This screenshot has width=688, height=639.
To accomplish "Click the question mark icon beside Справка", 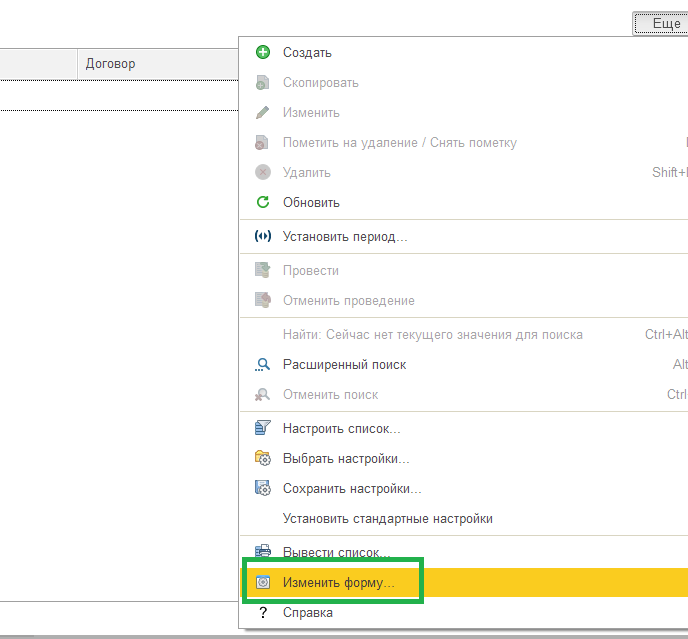I will pyautogui.click(x=263, y=612).
